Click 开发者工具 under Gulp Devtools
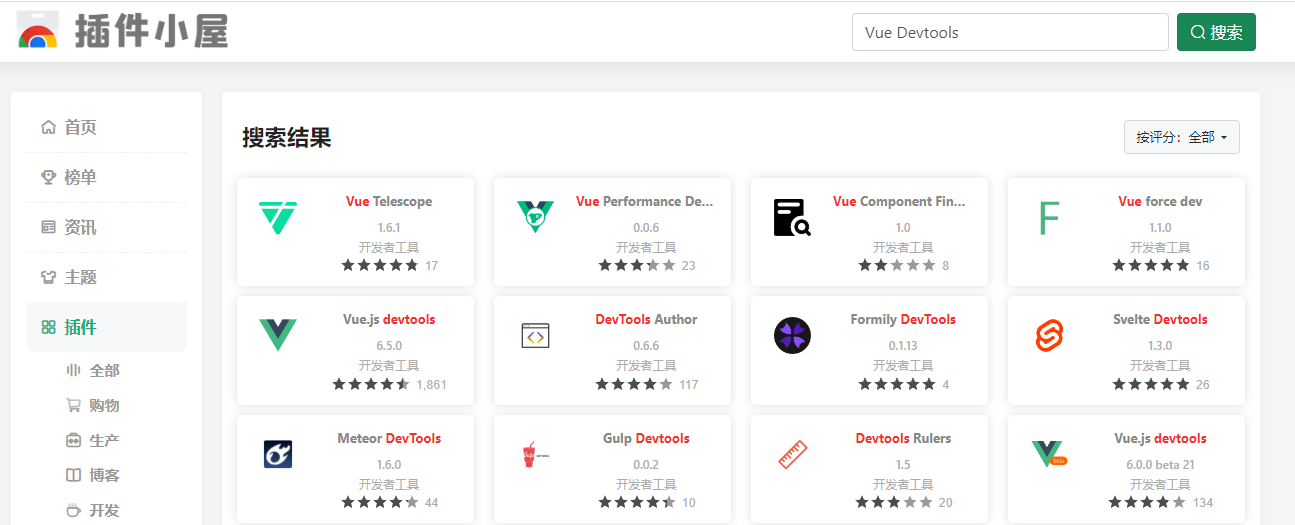Image resolution: width=1295 pixels, height=525 pixels. (x=646, y=484)
